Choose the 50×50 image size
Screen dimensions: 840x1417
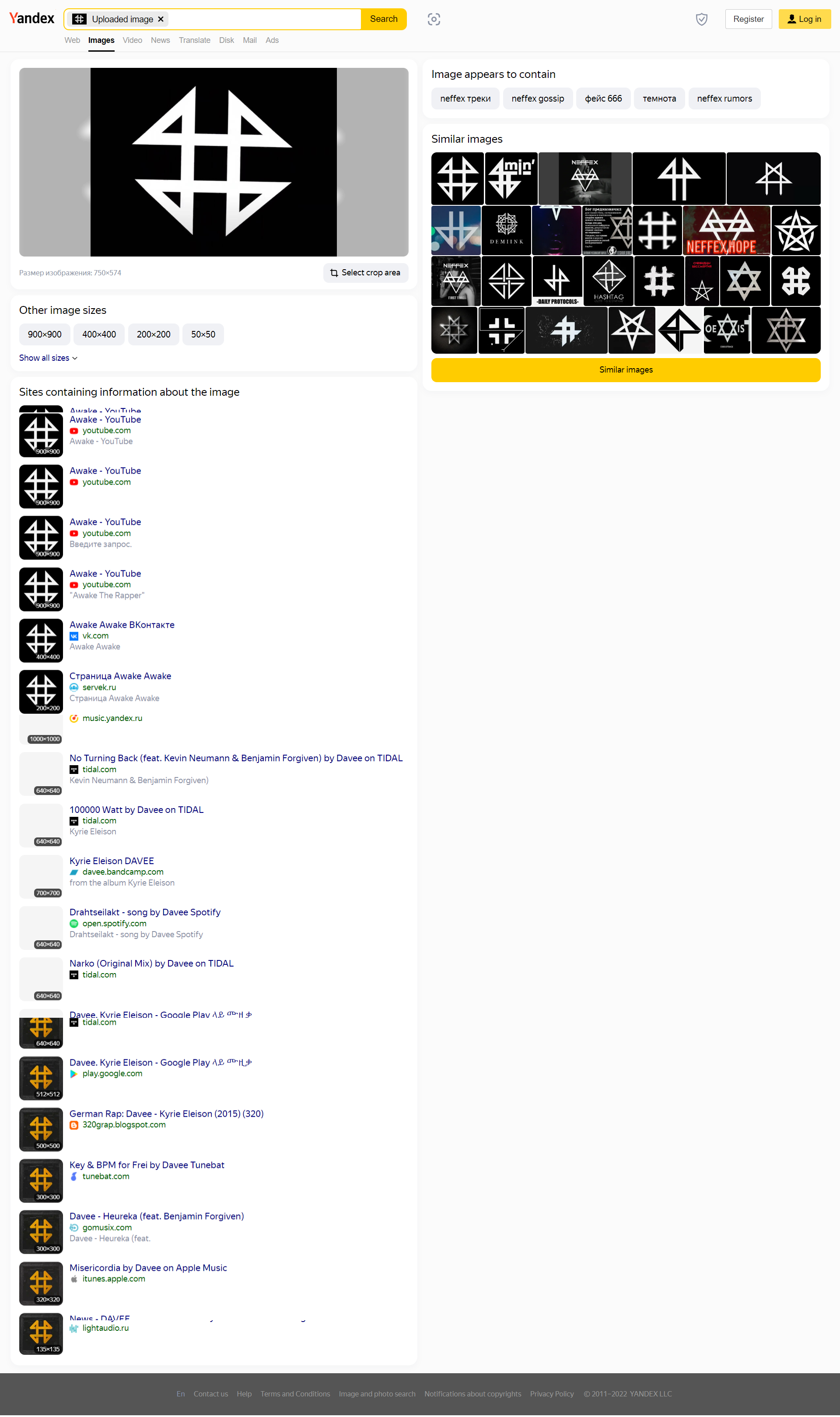pos(203,334)
